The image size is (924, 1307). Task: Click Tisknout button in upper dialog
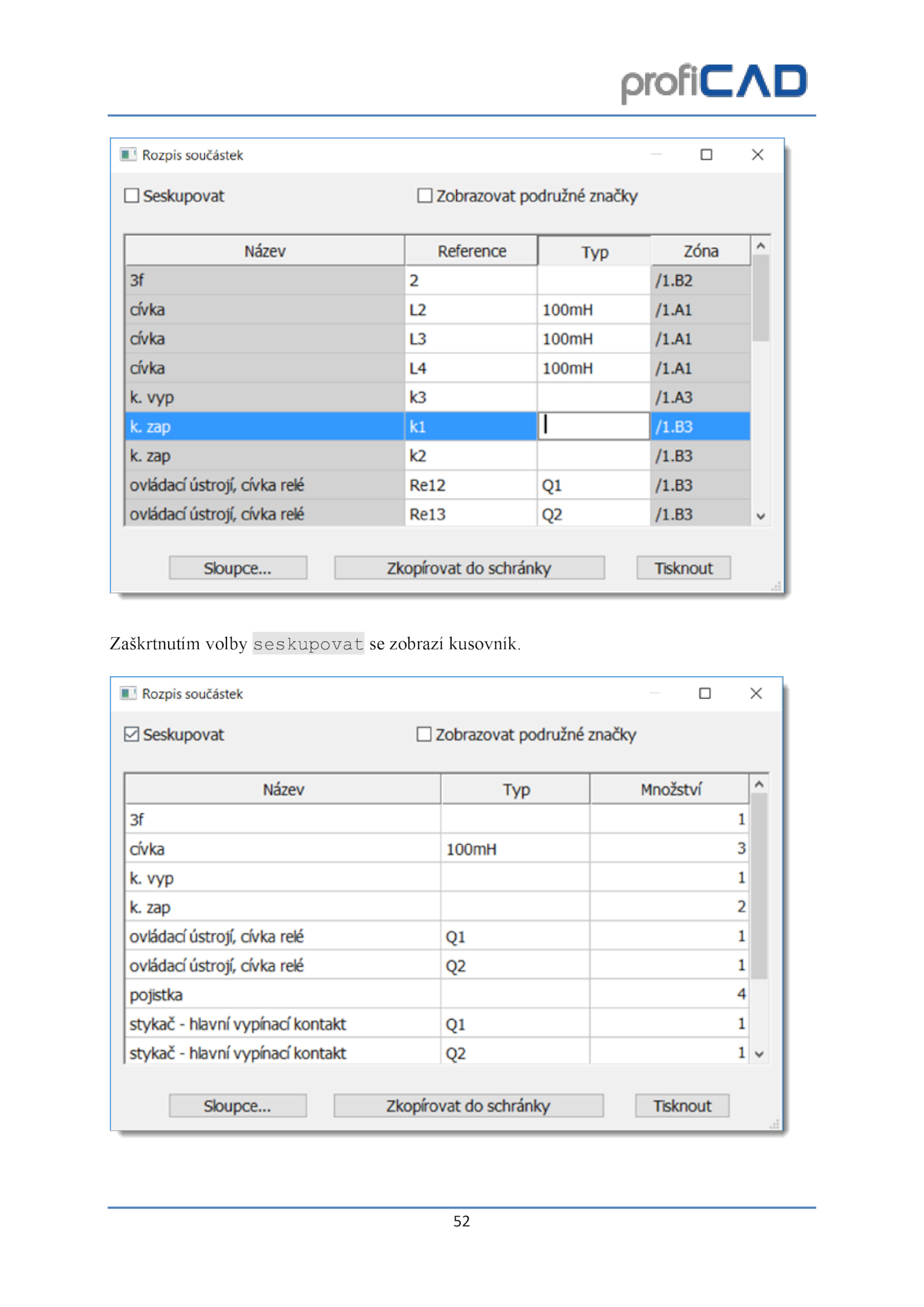tap(684, 568)
